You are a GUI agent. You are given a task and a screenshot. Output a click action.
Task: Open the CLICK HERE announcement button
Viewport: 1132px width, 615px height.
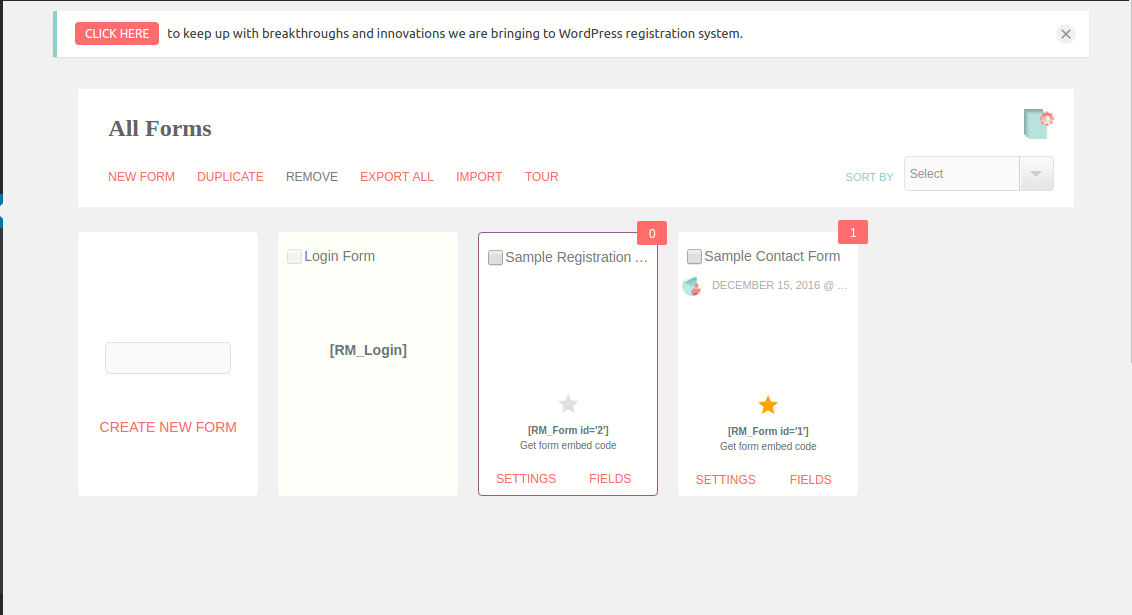pos(116,33)
